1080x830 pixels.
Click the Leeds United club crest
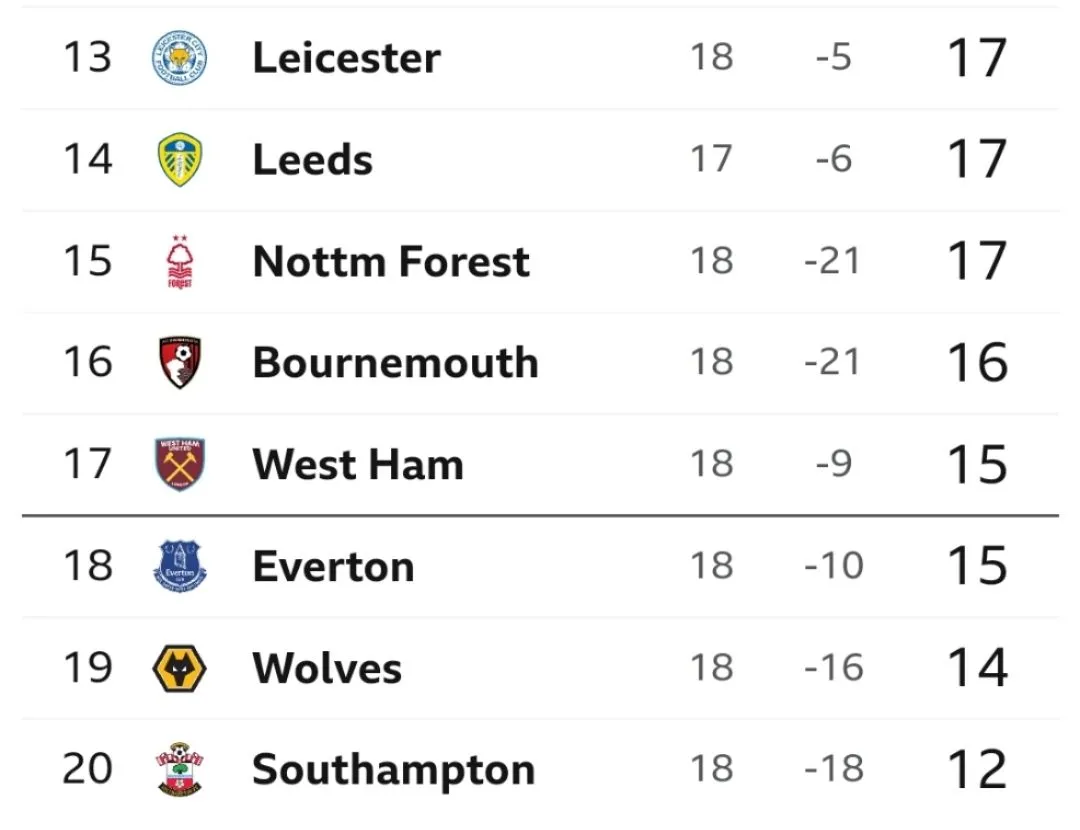point(180,160)
